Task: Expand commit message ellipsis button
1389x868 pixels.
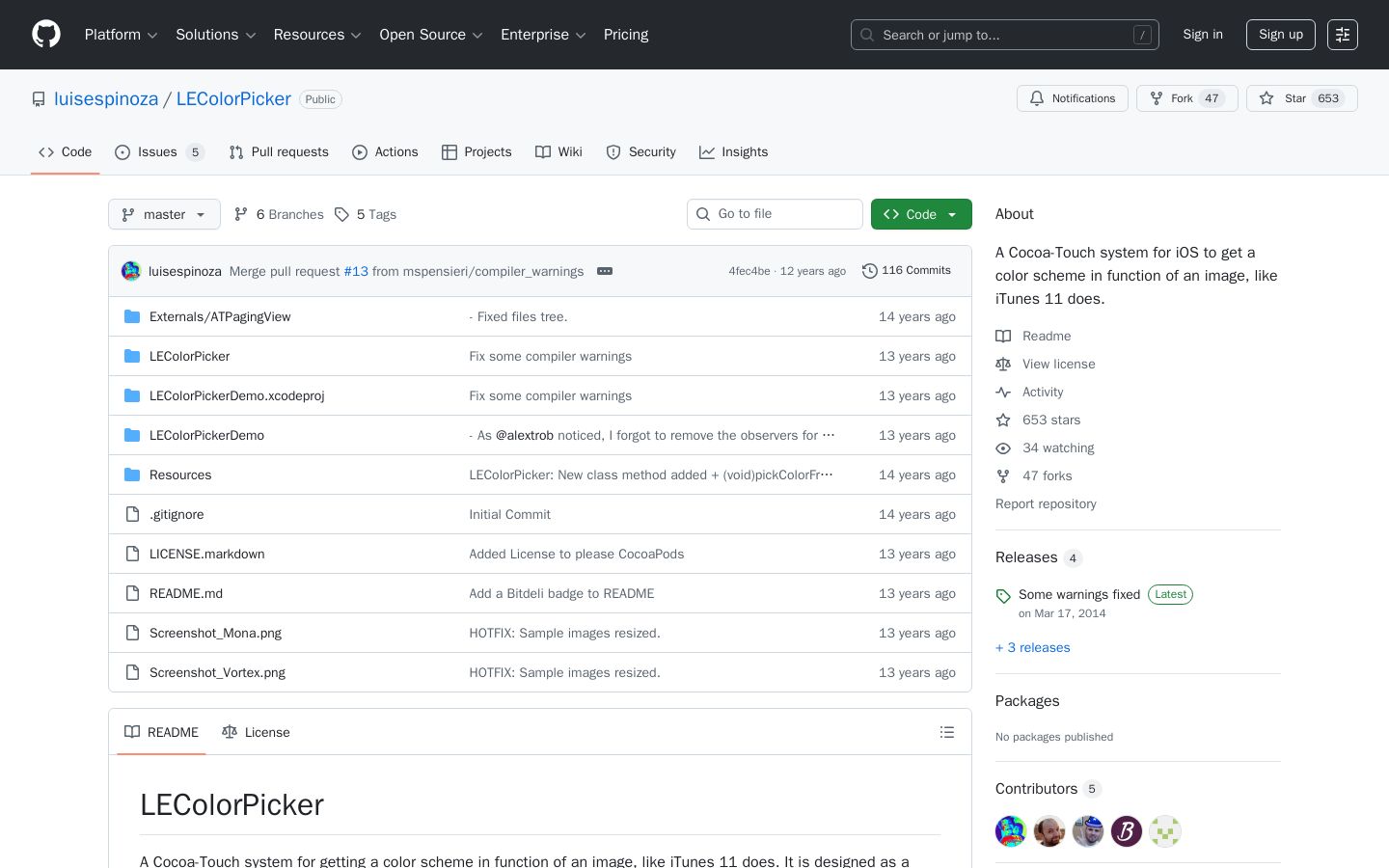Action: (605, 271)
